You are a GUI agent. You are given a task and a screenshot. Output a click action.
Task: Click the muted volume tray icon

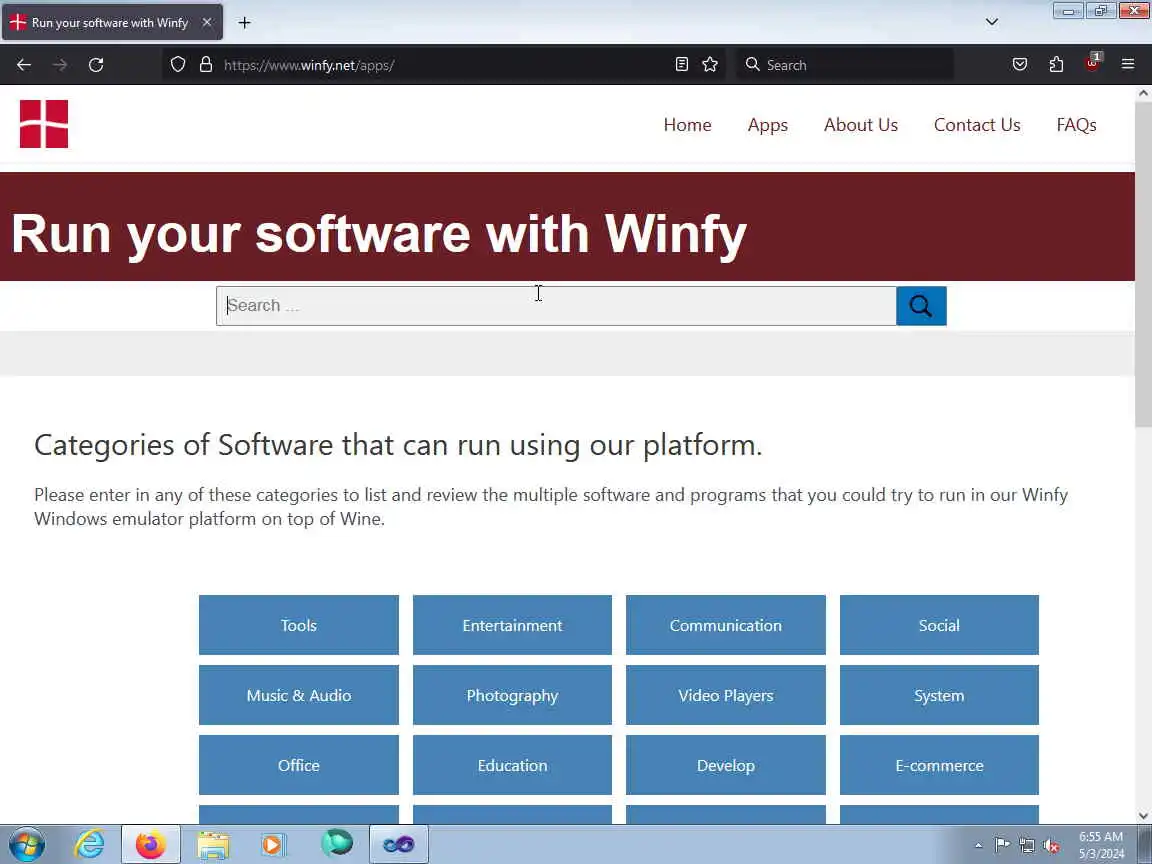pyautogui.click(x=1051, y=846)
